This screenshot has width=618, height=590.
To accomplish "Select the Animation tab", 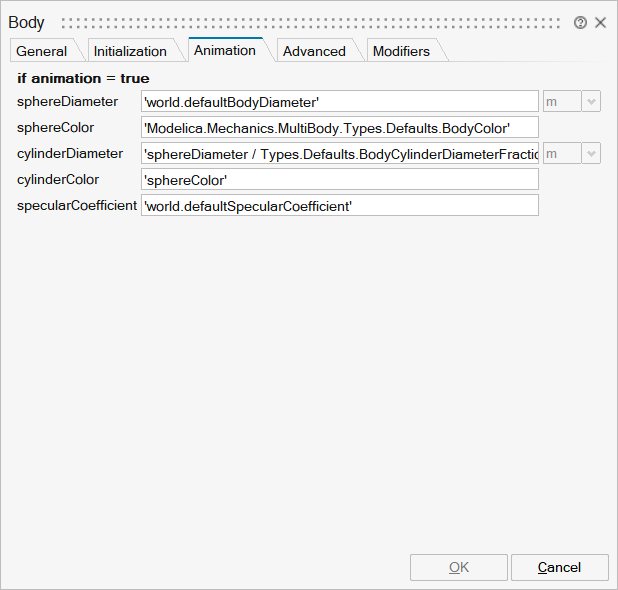I will pos(224,50).
